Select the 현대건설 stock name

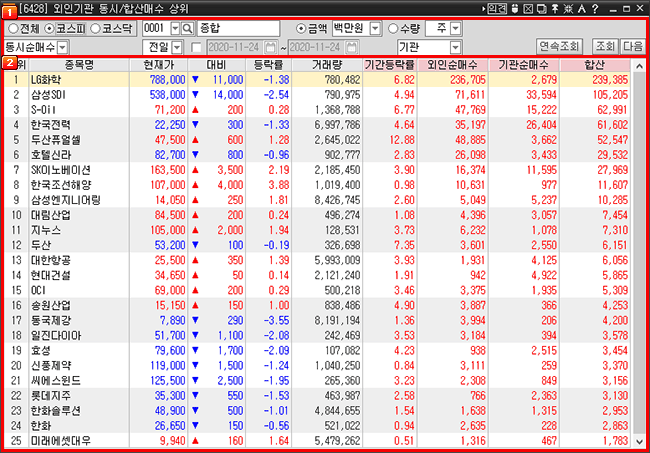pyautogui.click(x=51, y=275)
